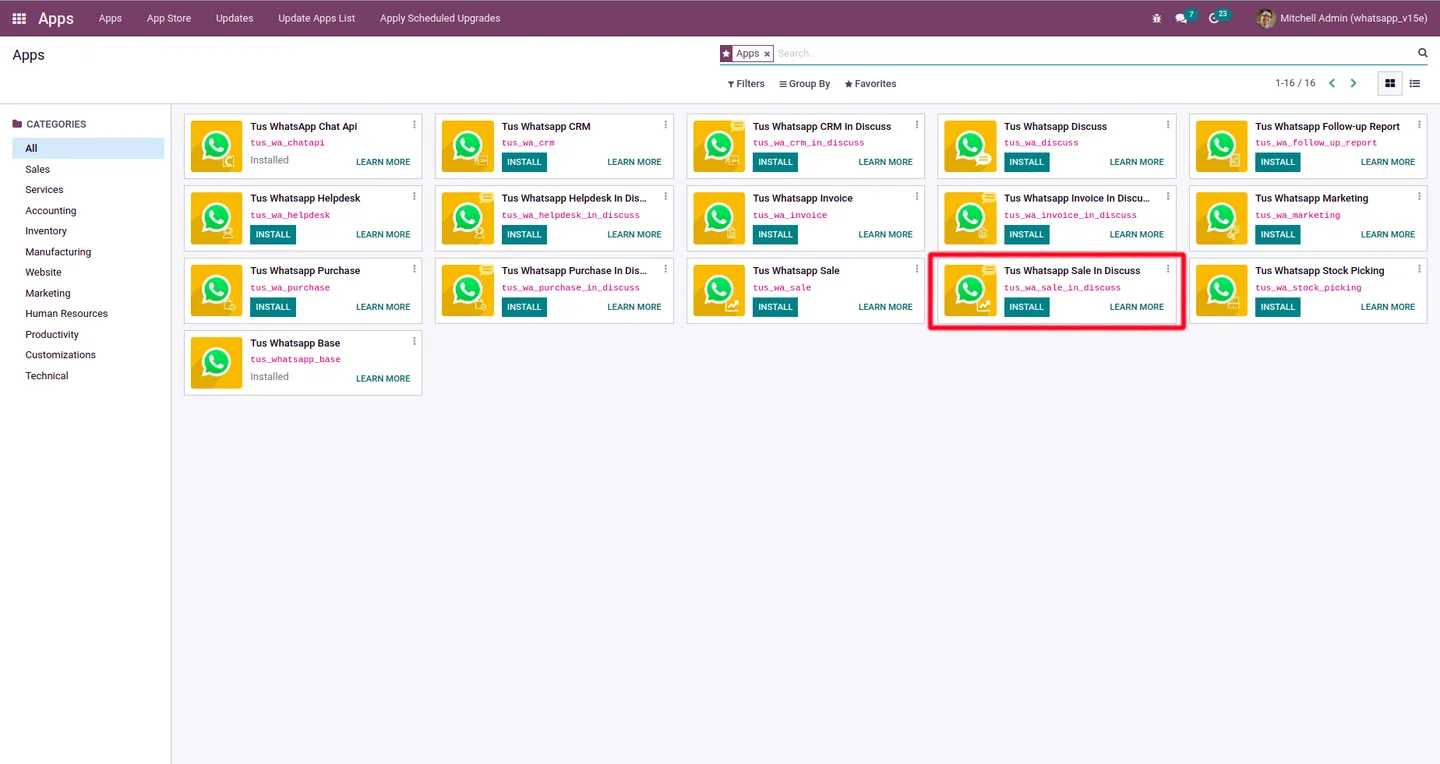The image size is (1440, 764).
Task: Learn more about Tus WhatsApp Chat Api
Action: click(x=383, y=162)
